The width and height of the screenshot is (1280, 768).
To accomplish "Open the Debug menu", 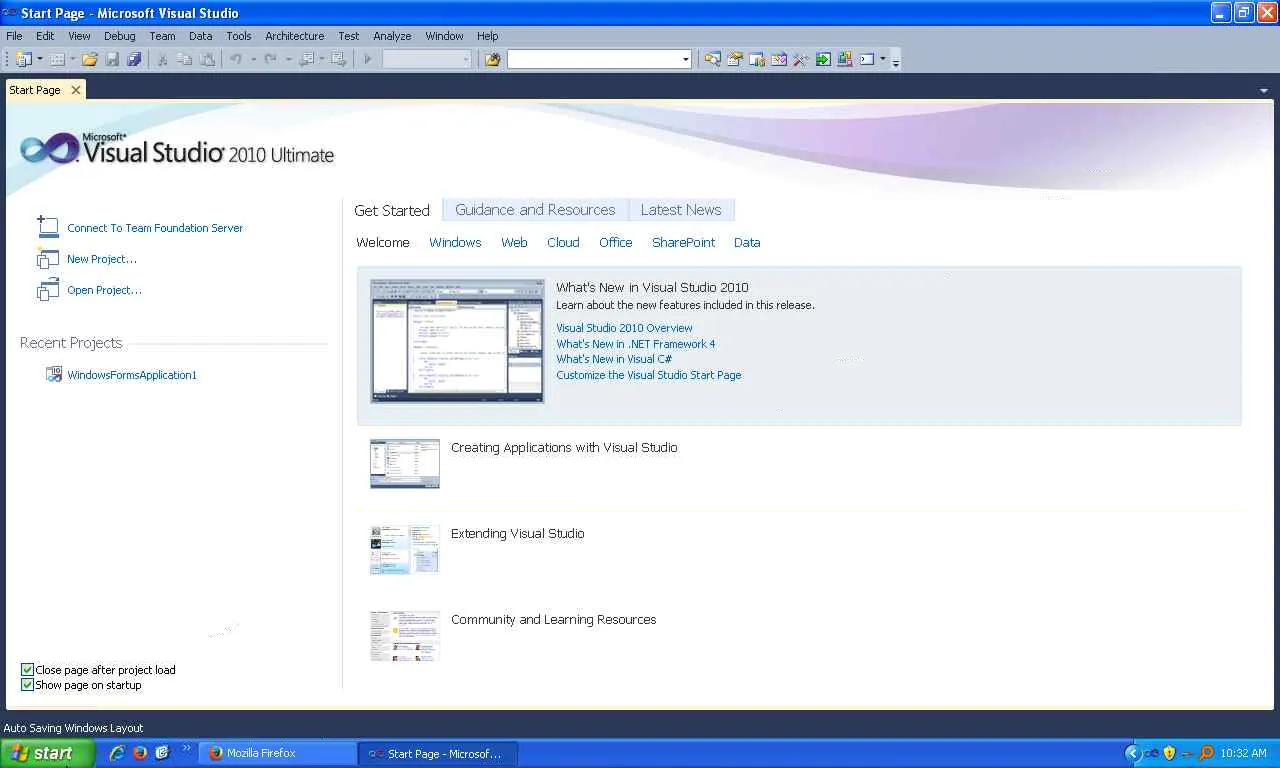I will click(120, 36).
